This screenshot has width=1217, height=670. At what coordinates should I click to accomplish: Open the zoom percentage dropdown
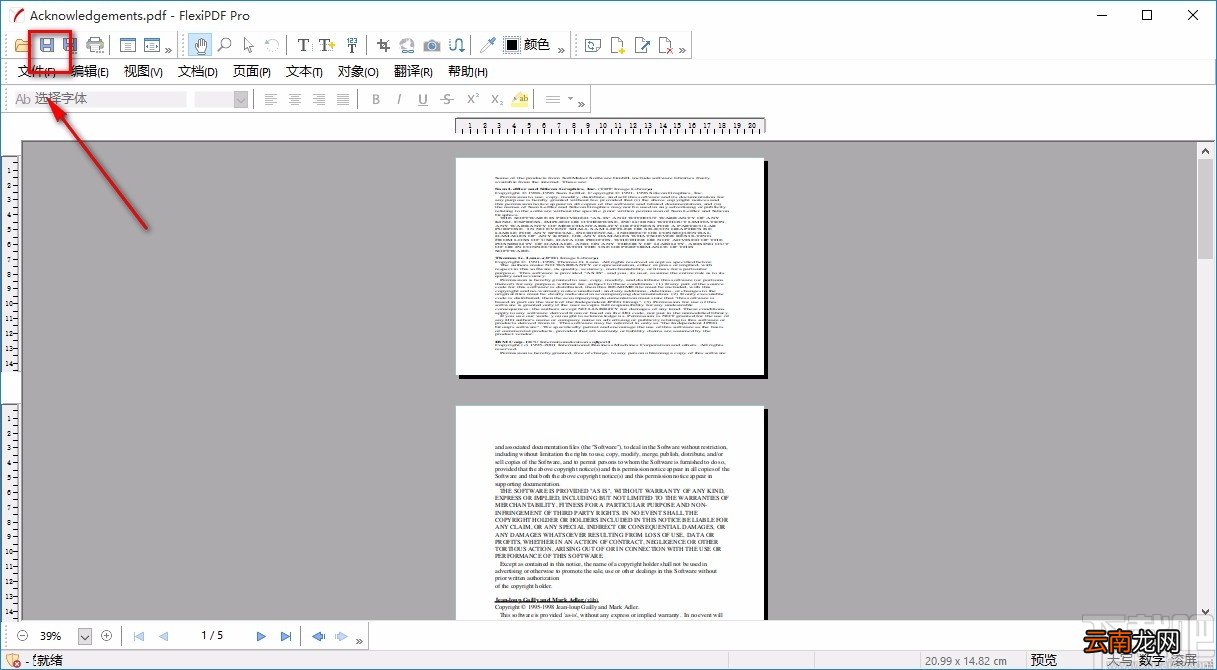(x=84, y=636)
